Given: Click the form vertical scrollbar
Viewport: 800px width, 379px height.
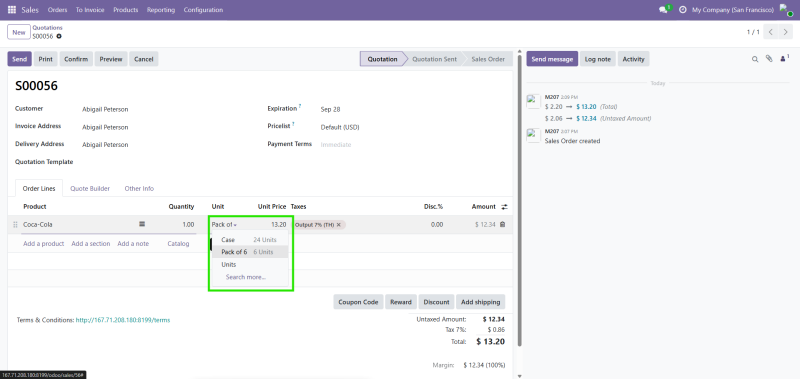Looking at the screenshot, I should pos(520,199).
